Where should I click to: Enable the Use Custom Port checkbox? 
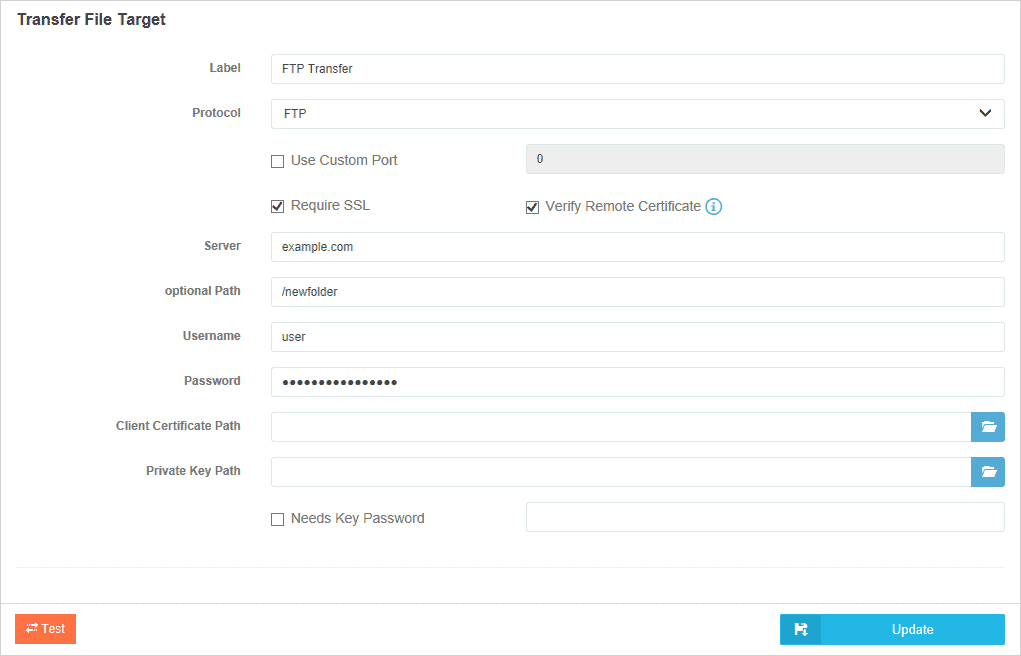[277, 160]
